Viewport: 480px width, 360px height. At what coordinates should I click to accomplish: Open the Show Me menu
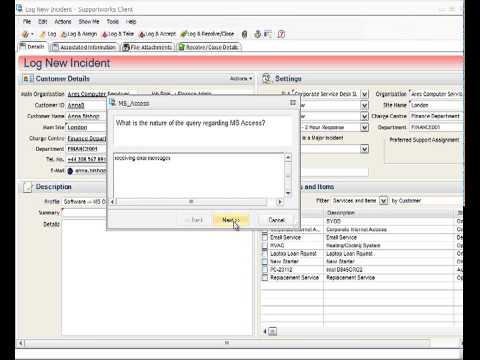click(89, 22)
